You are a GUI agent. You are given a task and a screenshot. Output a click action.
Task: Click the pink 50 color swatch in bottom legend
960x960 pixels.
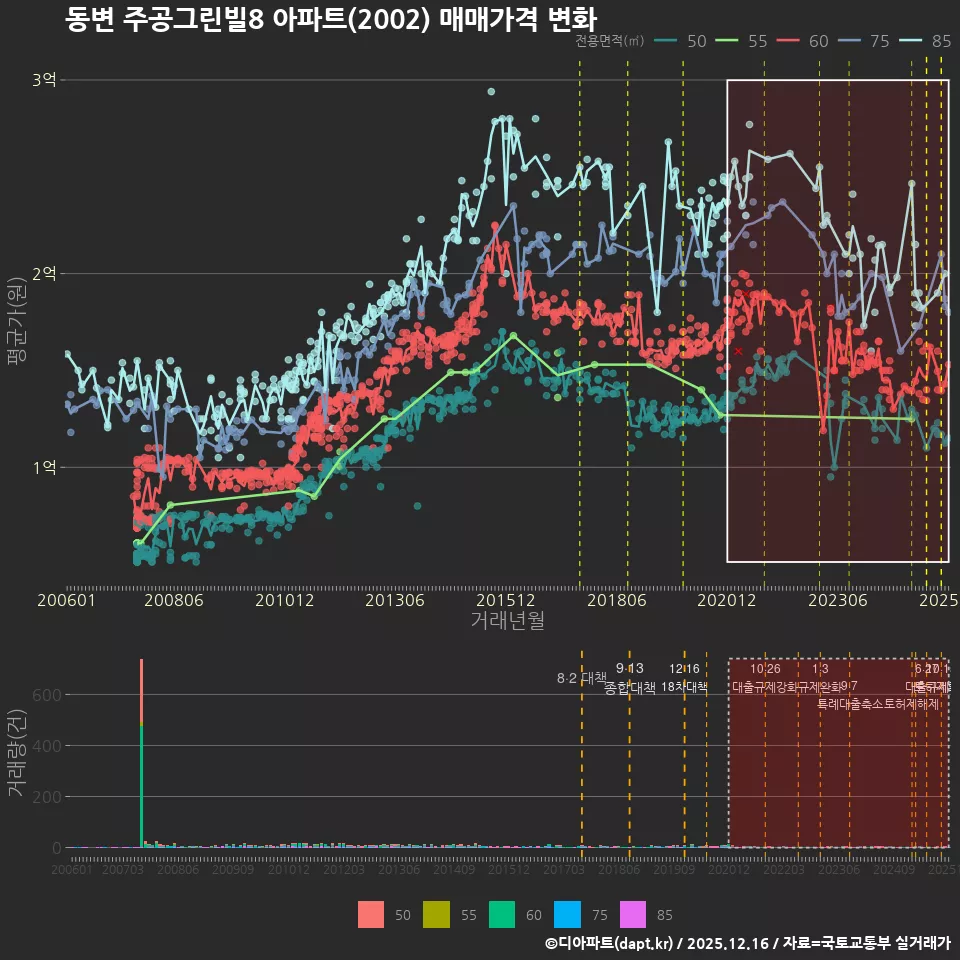pyautogui.click(x=370, y=915)
